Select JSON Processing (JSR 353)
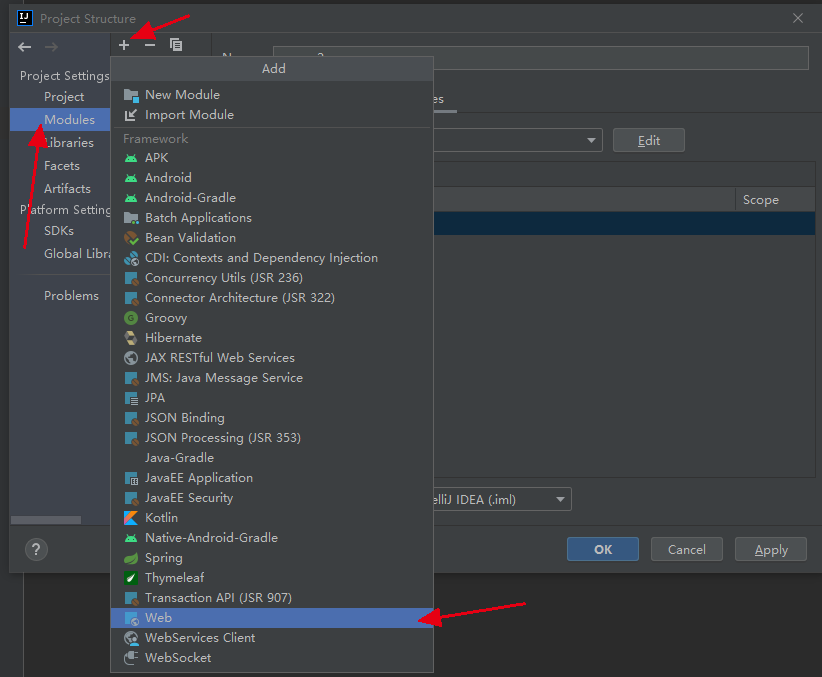This screenshot has height=677, width=822. (x=272, y=438)
